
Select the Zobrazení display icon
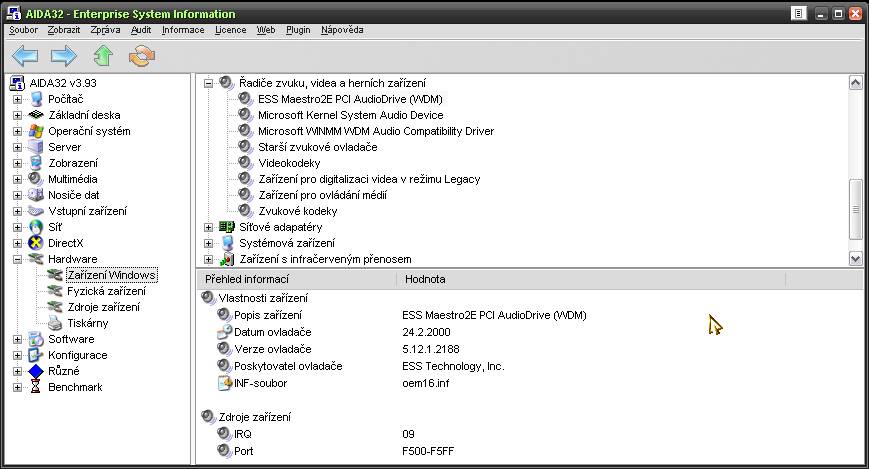(36, 163)
